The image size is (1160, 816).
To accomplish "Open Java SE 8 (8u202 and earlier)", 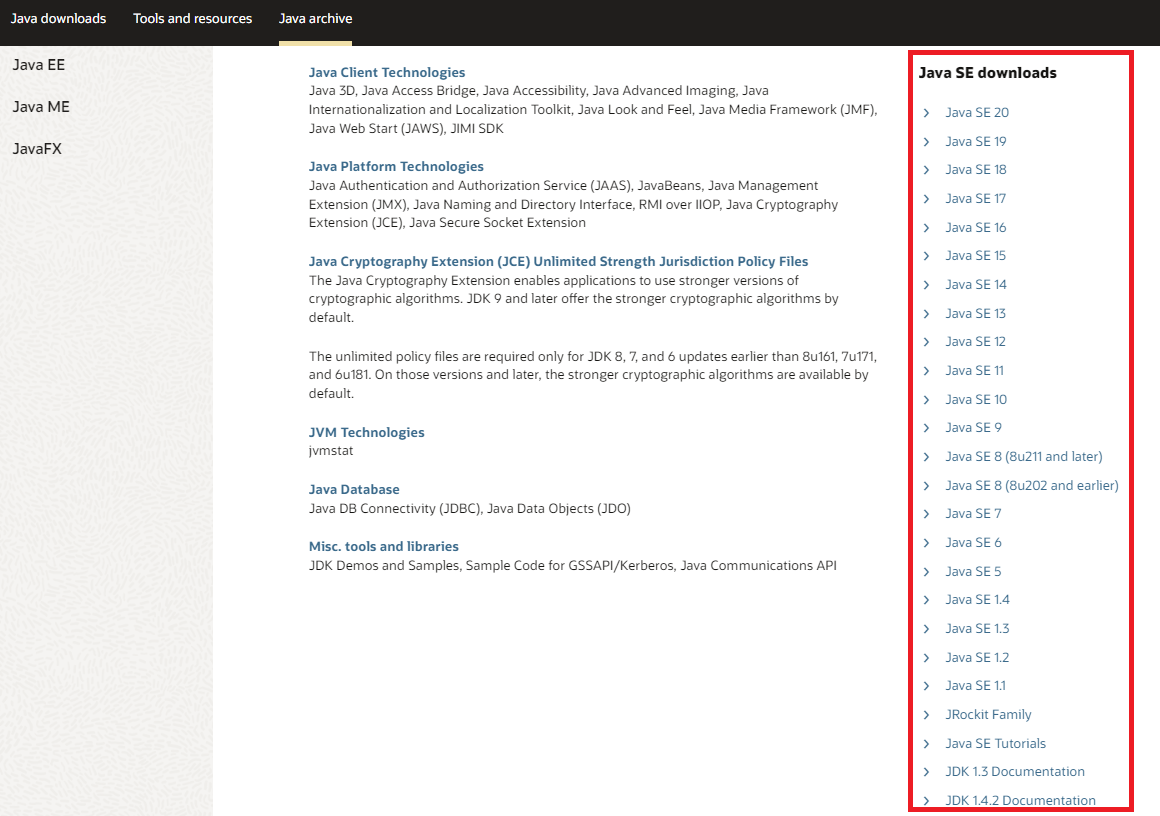I will pos(1032,485).
